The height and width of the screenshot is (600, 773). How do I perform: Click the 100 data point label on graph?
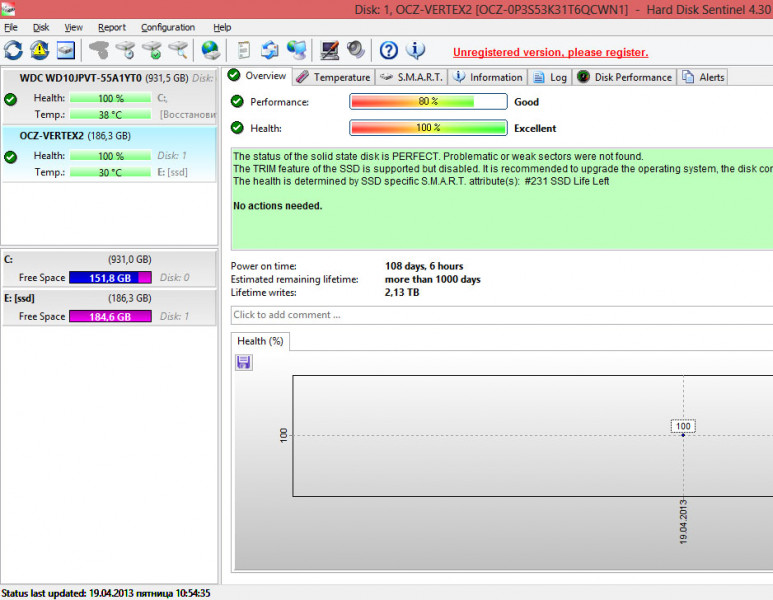[683, 426]
